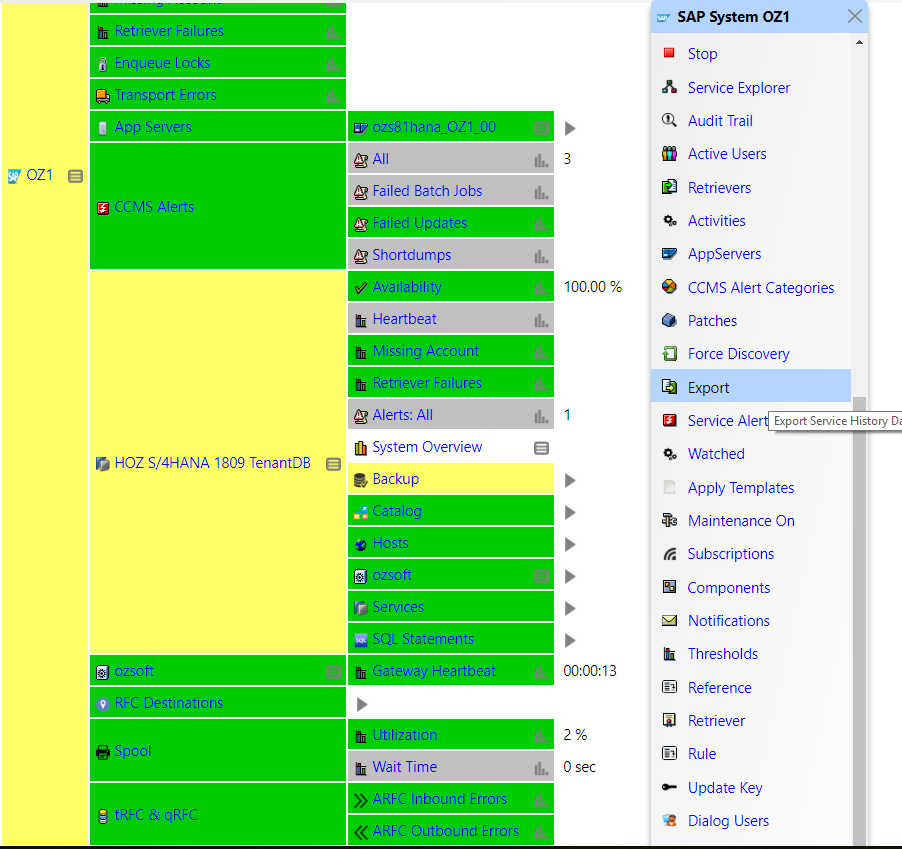Click the menu icon on the left ozsoft row
This screenshot has height=849, width=902.
[x=334, y=672]
